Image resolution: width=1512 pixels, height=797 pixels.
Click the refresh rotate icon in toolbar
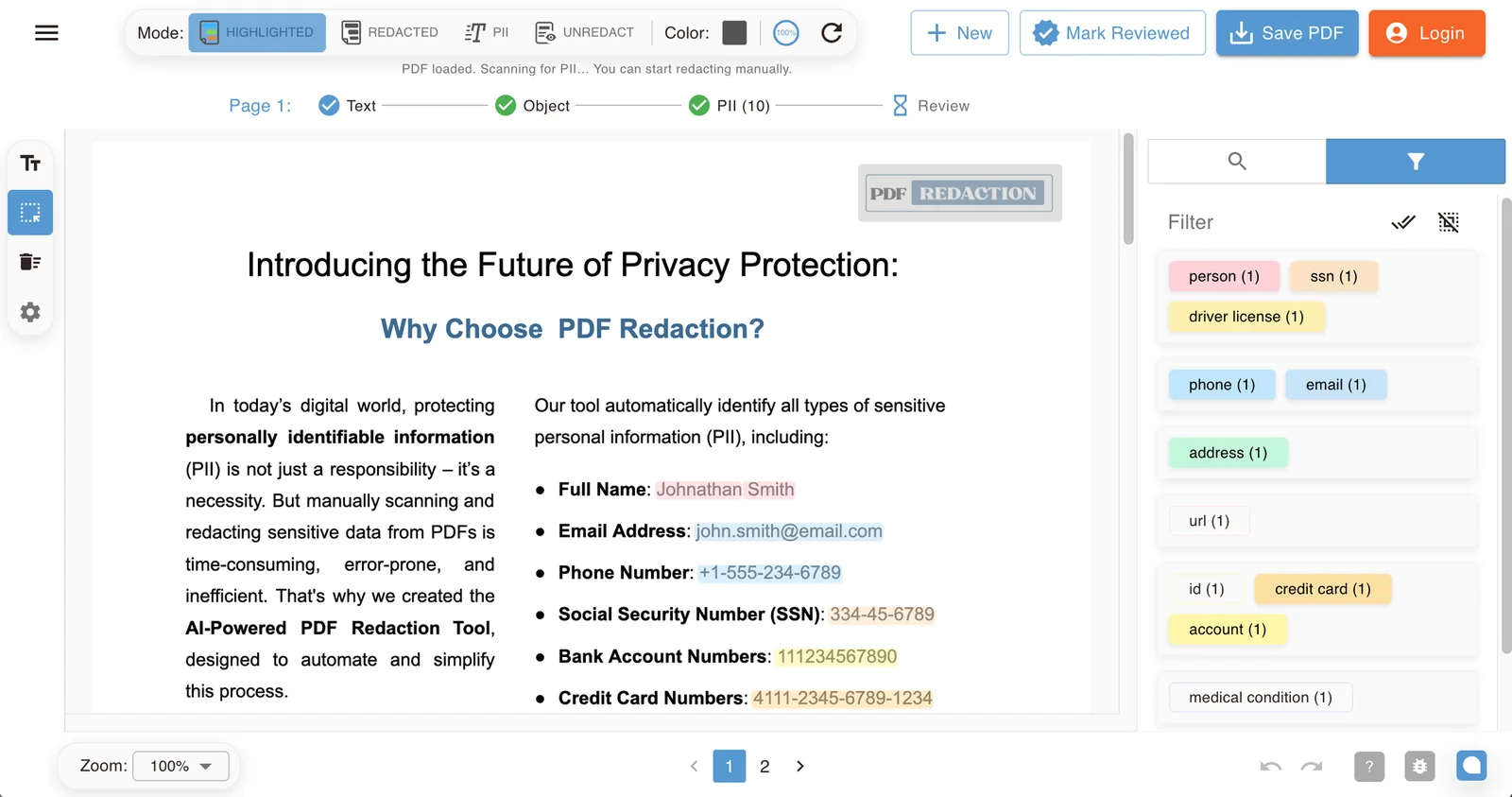click(832, 33)
